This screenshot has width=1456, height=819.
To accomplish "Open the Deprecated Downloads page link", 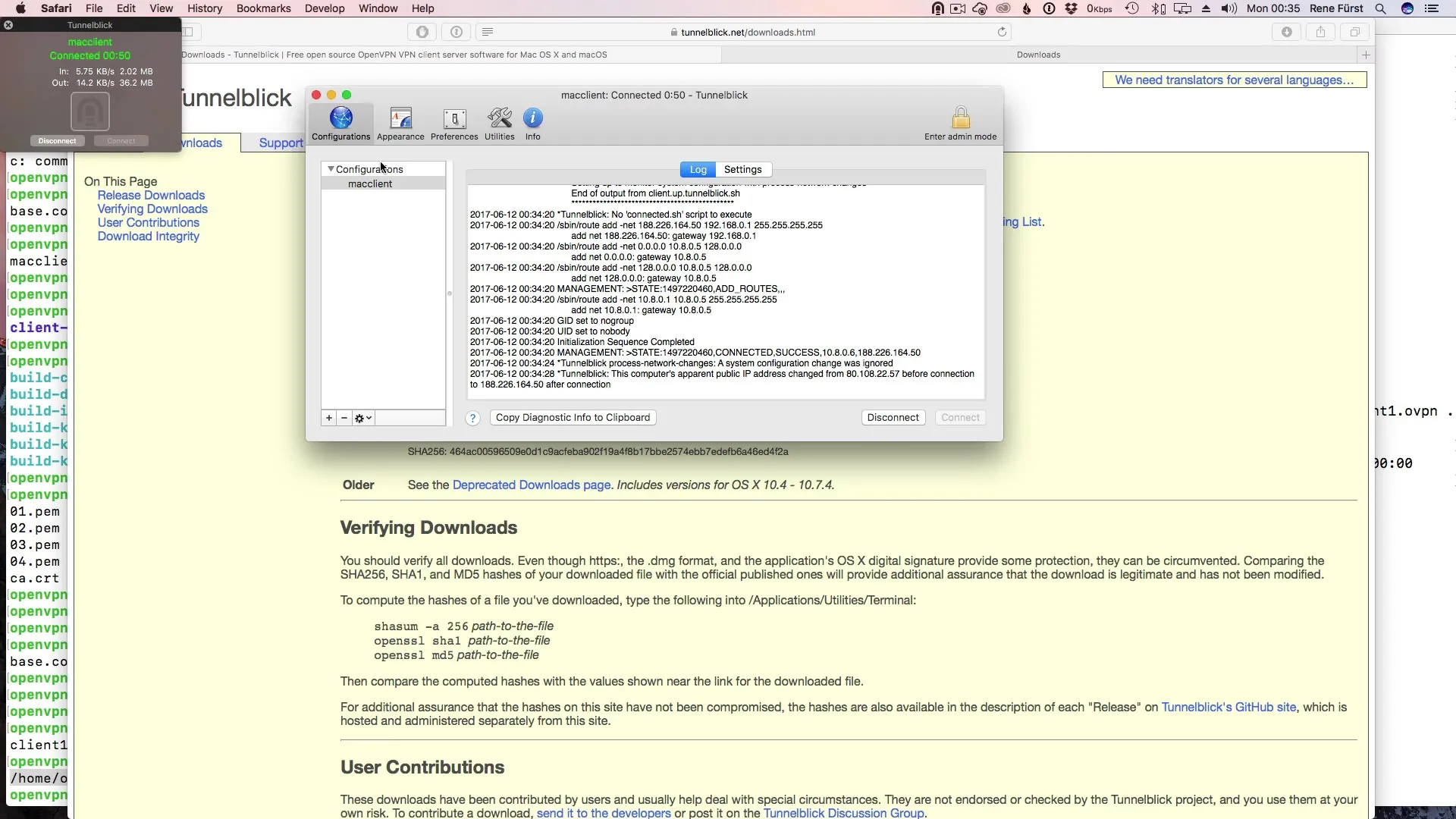I will (531, 485).
